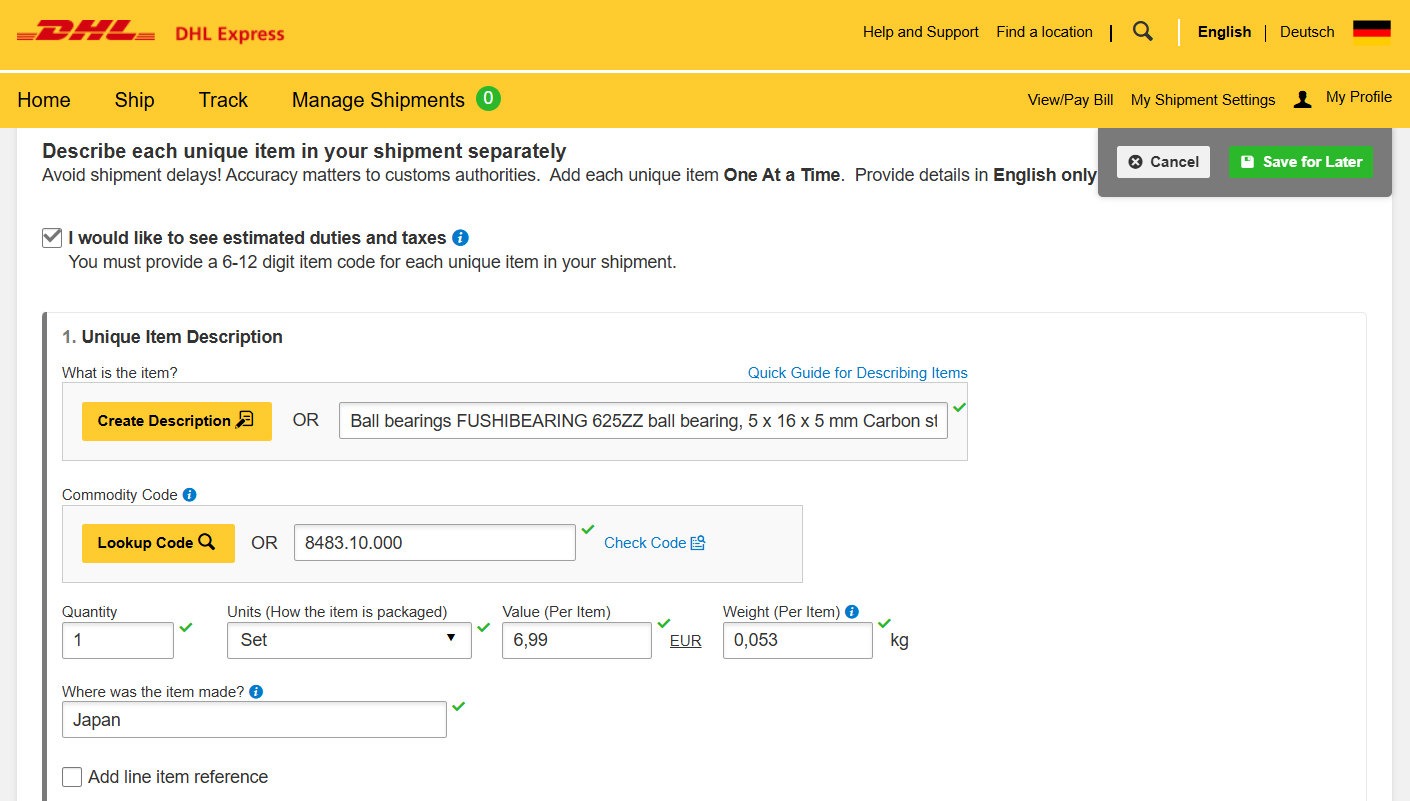Image resolution: width=1410 pixels, height=801 pixels.
Task: Open the Ship menu
Action: point(134,100)
